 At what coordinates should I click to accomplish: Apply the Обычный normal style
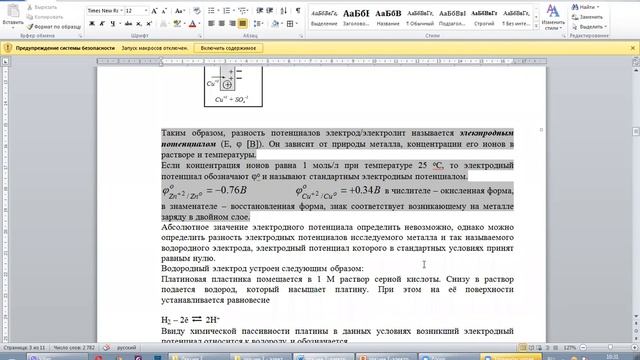[420, 18]
